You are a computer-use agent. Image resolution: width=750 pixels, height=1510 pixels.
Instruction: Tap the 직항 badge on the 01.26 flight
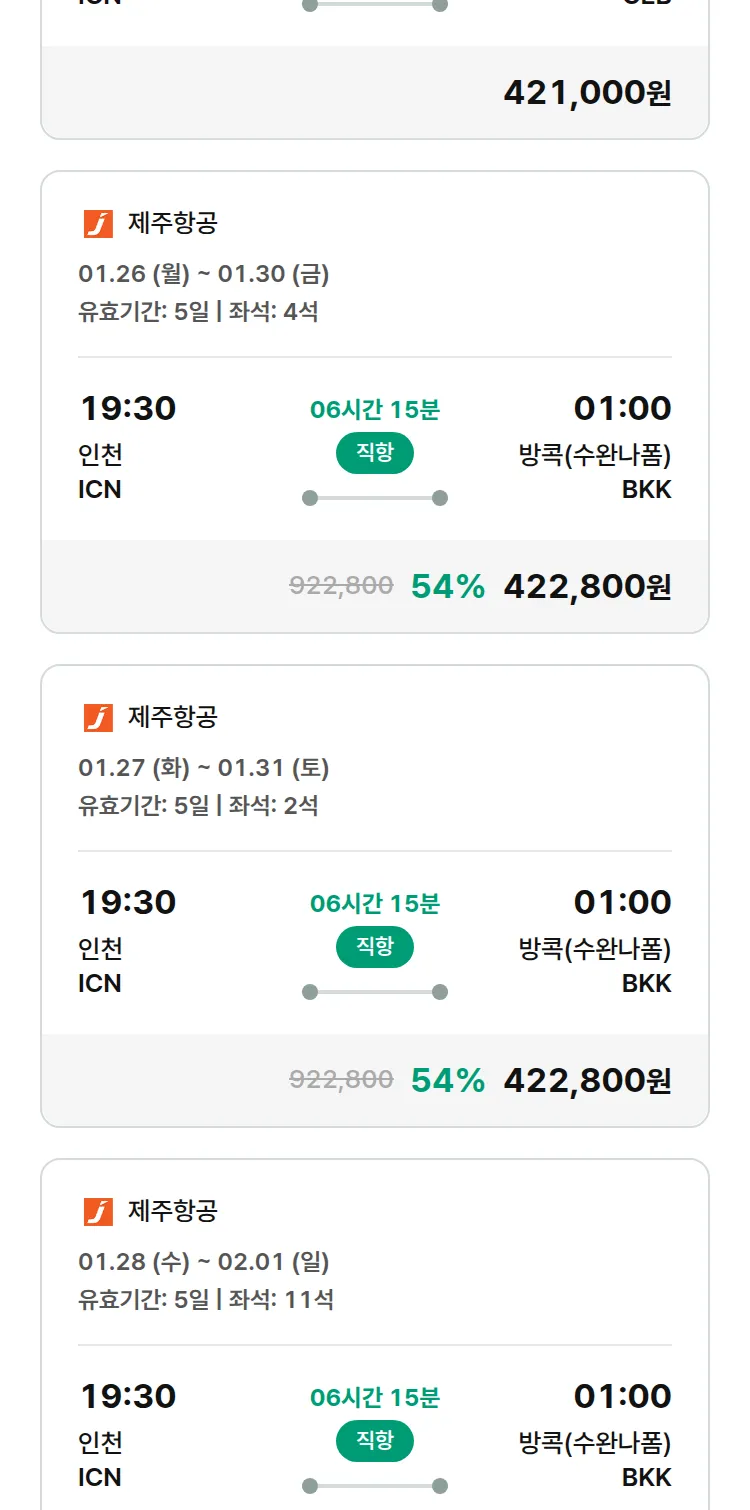coord(375,453)
